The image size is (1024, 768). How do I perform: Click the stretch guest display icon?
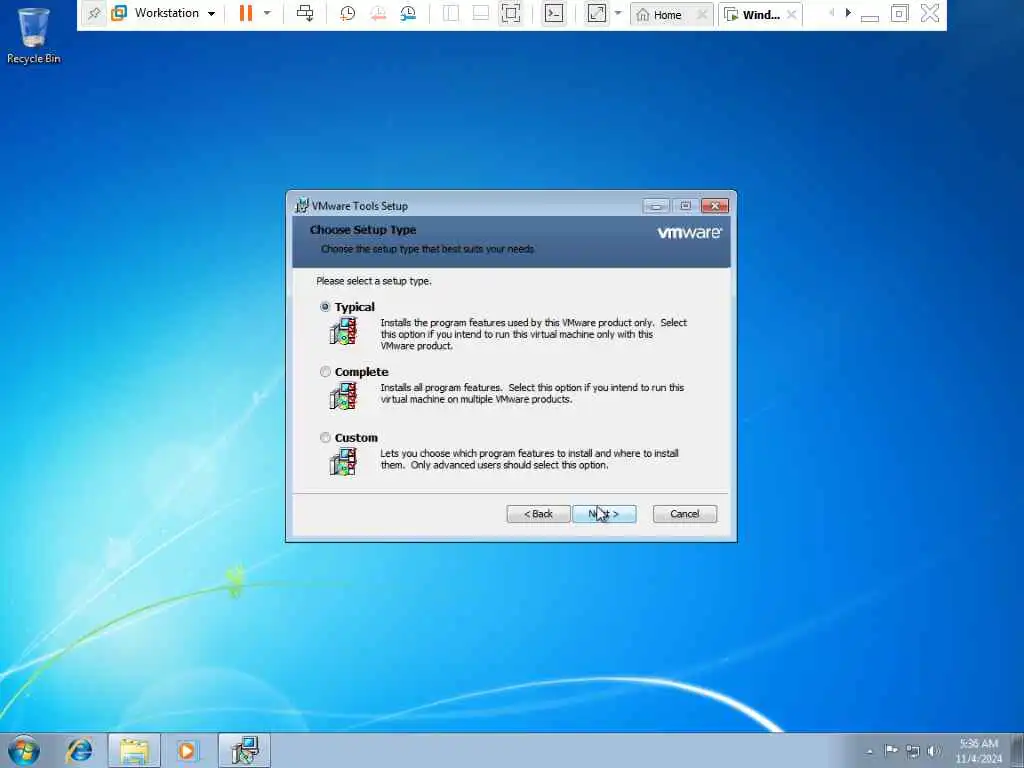tap(596, 13)
